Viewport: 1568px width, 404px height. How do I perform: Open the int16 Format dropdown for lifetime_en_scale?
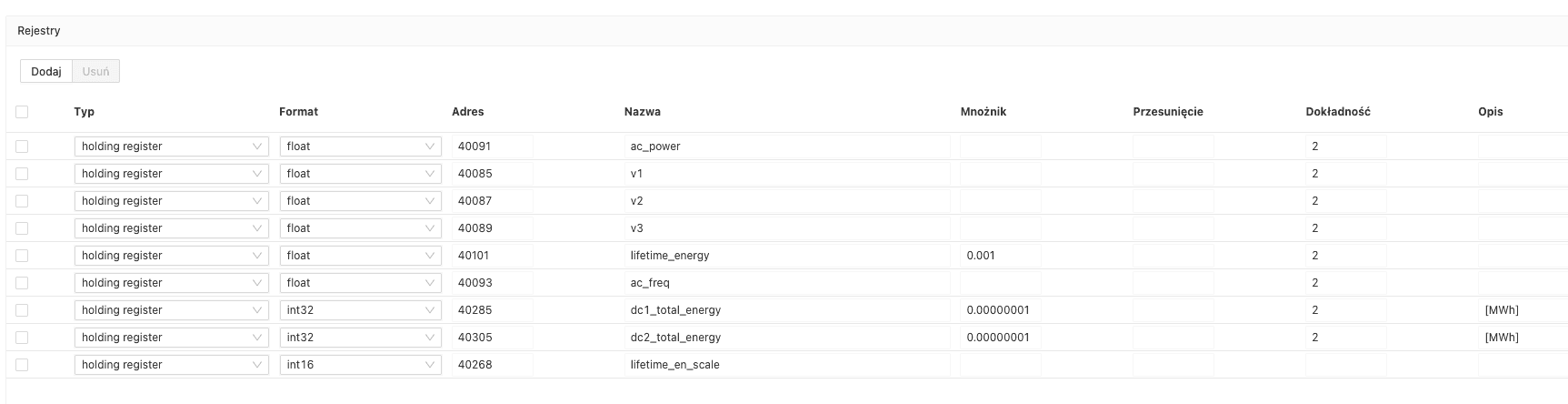[x=360, y=365]
